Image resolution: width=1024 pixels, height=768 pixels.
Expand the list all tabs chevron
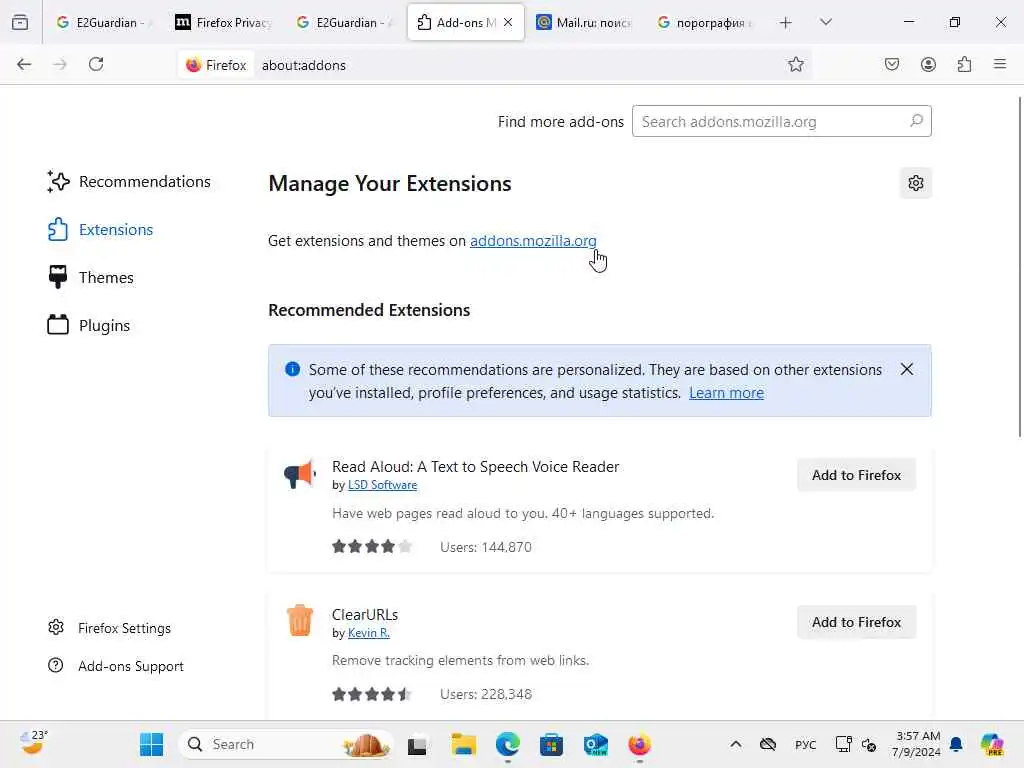[826, 22]
